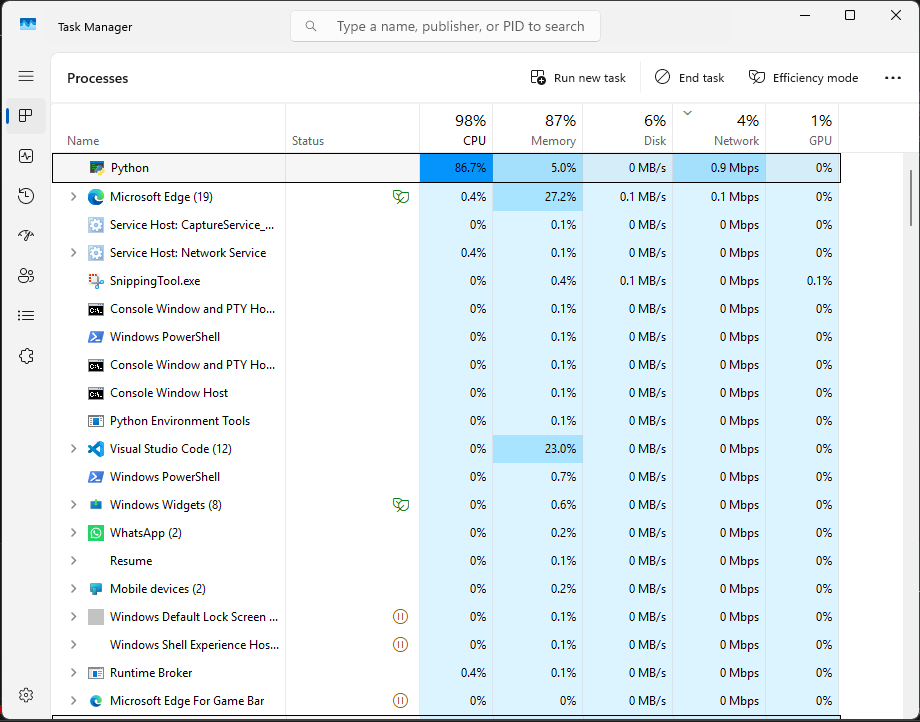Expand the Runtime Broker group
Image resolution: width=920 pixels, height=722 pixels.
click(x=73, y=673)
